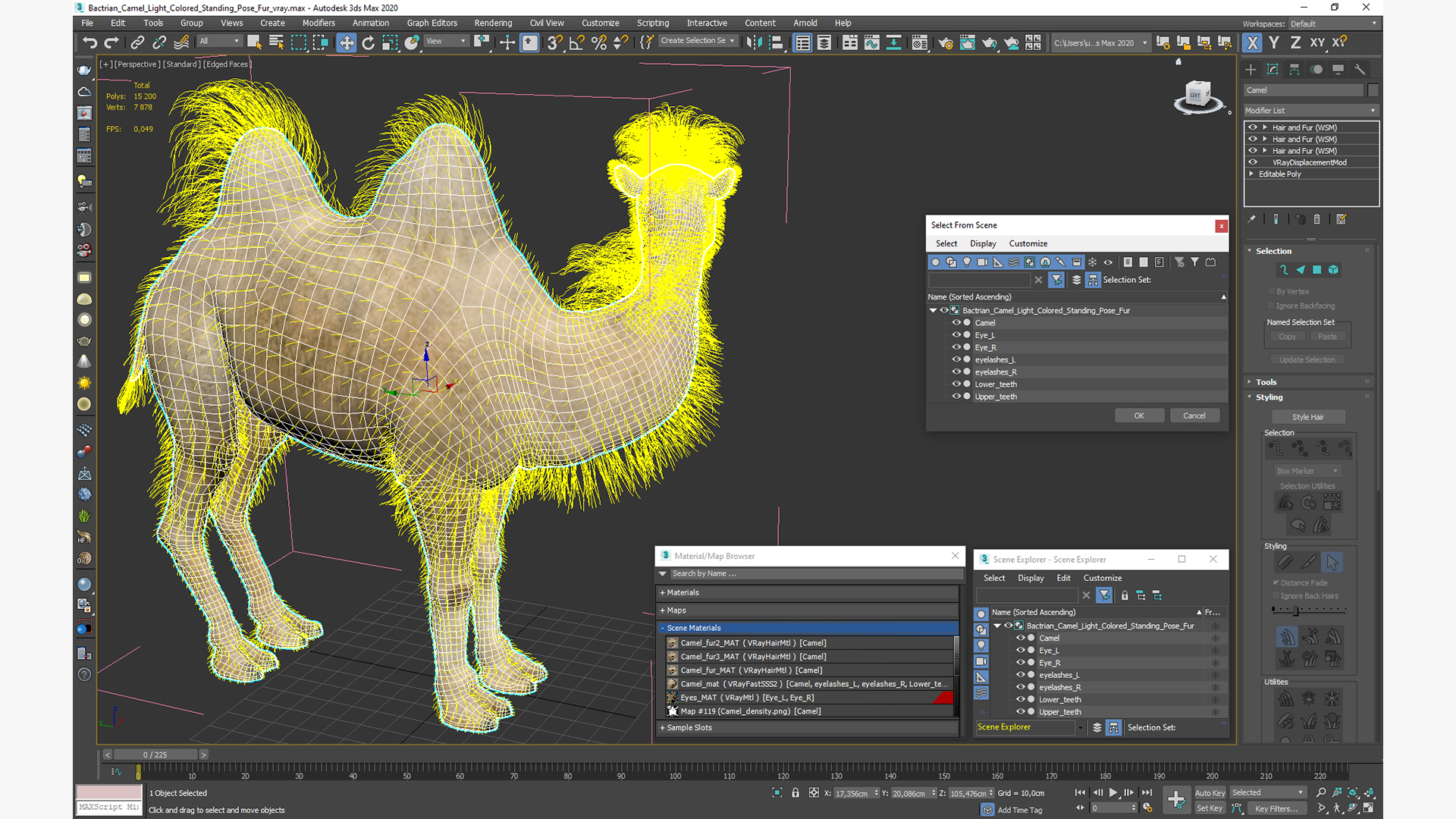This screenshot has width=1456, height=819.
Task: Click the time slider 0 / 225 handle
Action: 155,755
